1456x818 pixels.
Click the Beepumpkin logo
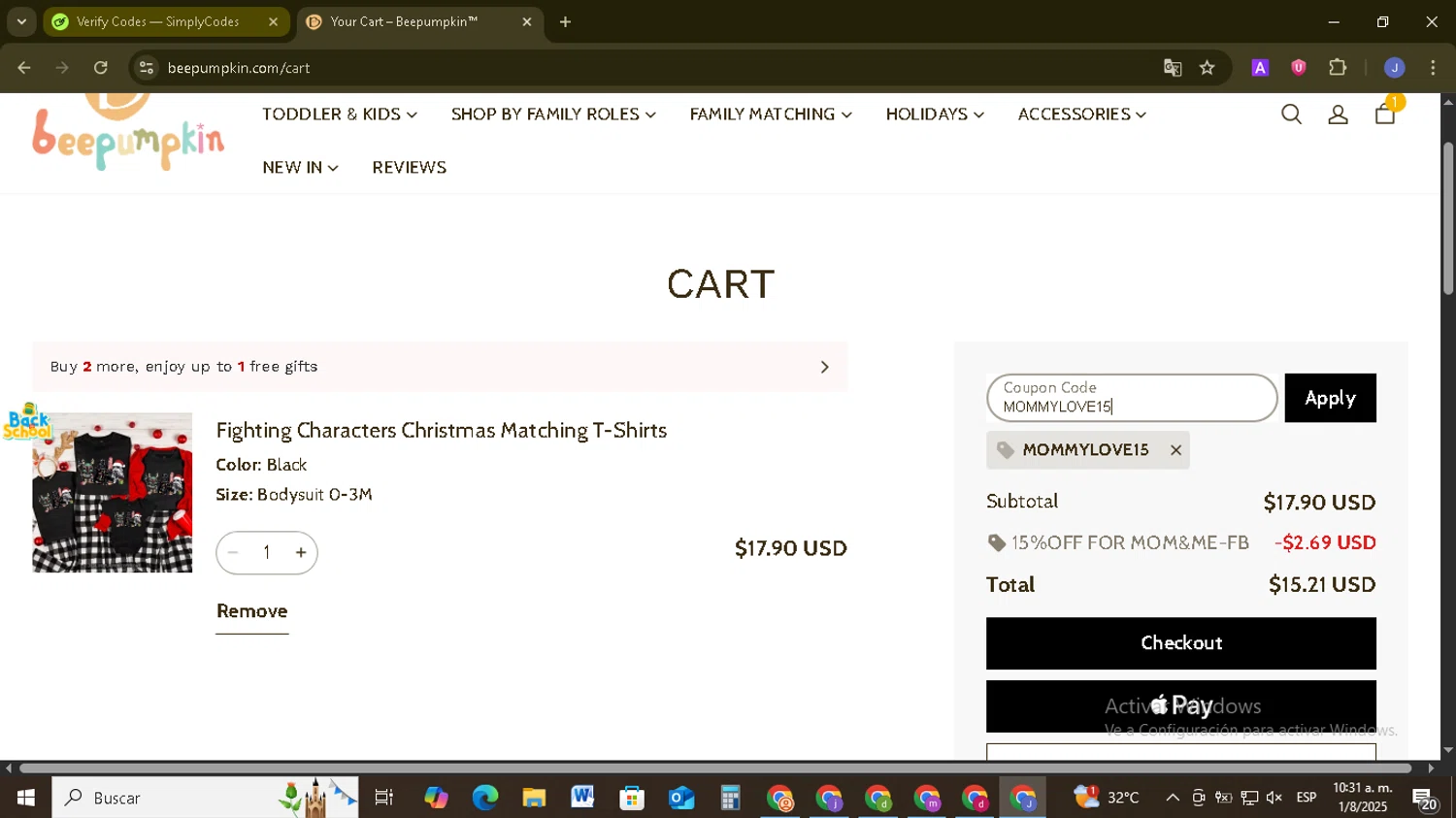pyautogui.click(x=127, y=134)
